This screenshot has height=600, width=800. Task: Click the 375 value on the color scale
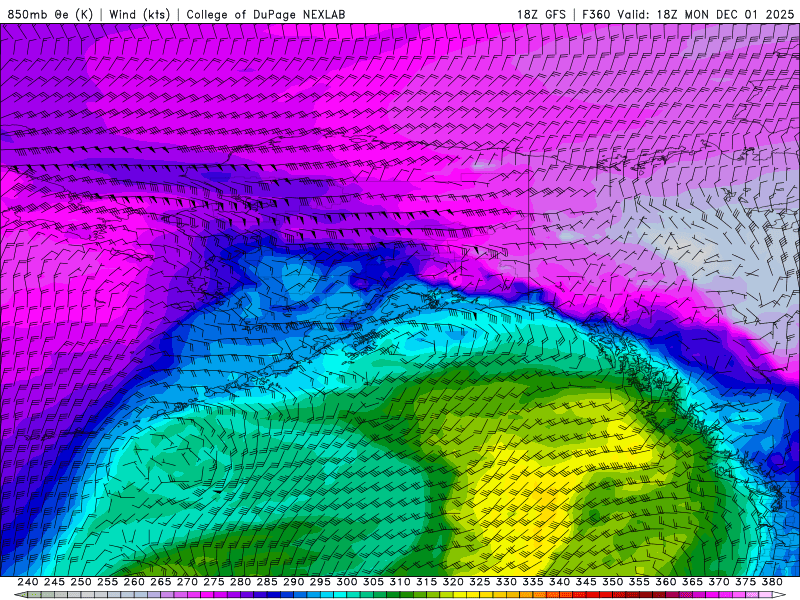(745, 582)
